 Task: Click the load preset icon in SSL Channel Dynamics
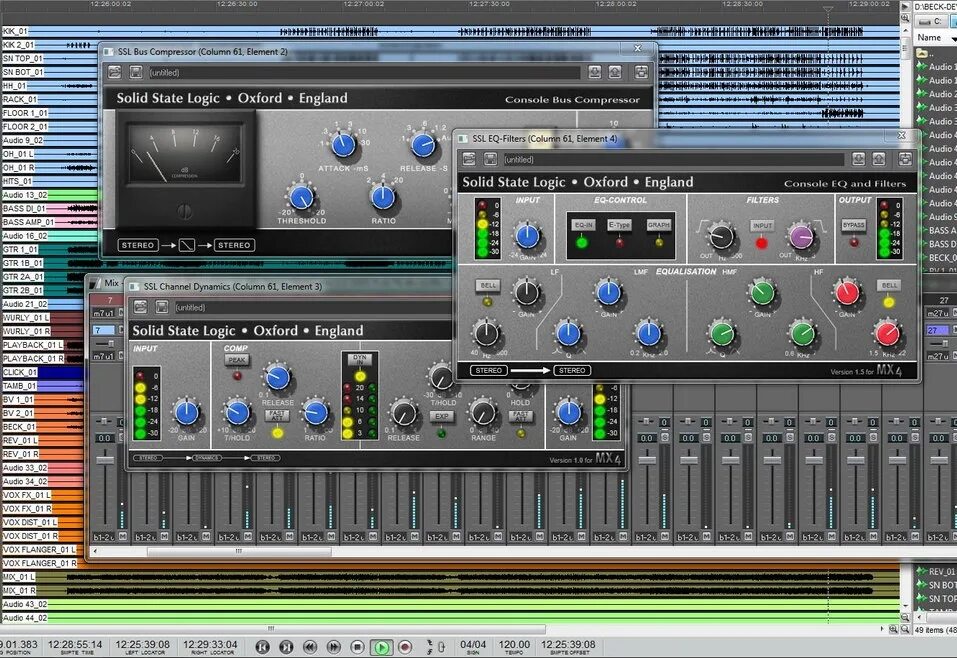pos(140,307)
